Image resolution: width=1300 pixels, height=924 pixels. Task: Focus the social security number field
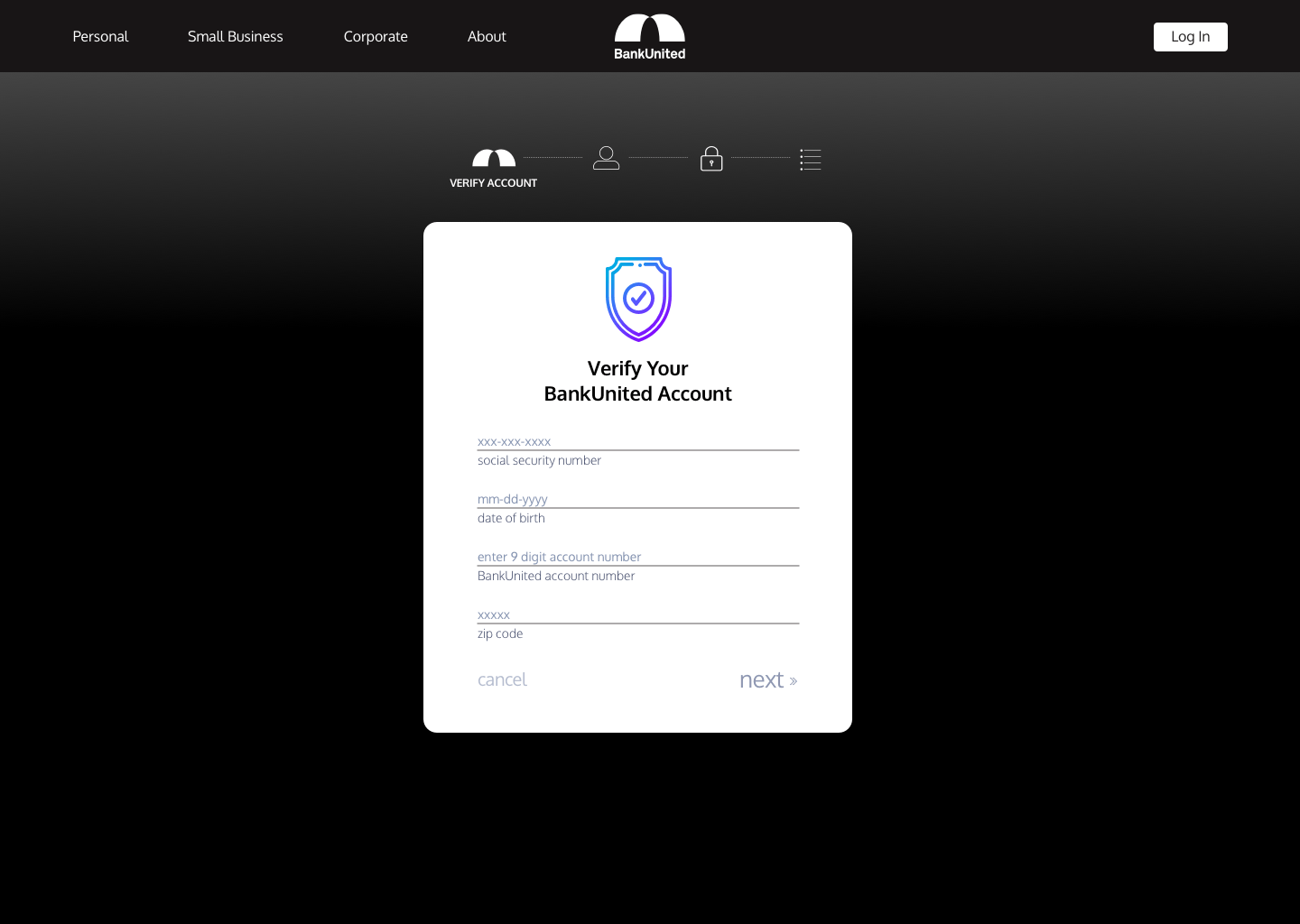pos(638,441)
